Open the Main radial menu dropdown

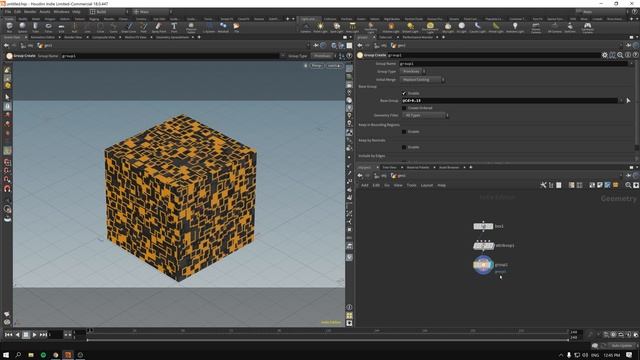click(x=152, y=12)
